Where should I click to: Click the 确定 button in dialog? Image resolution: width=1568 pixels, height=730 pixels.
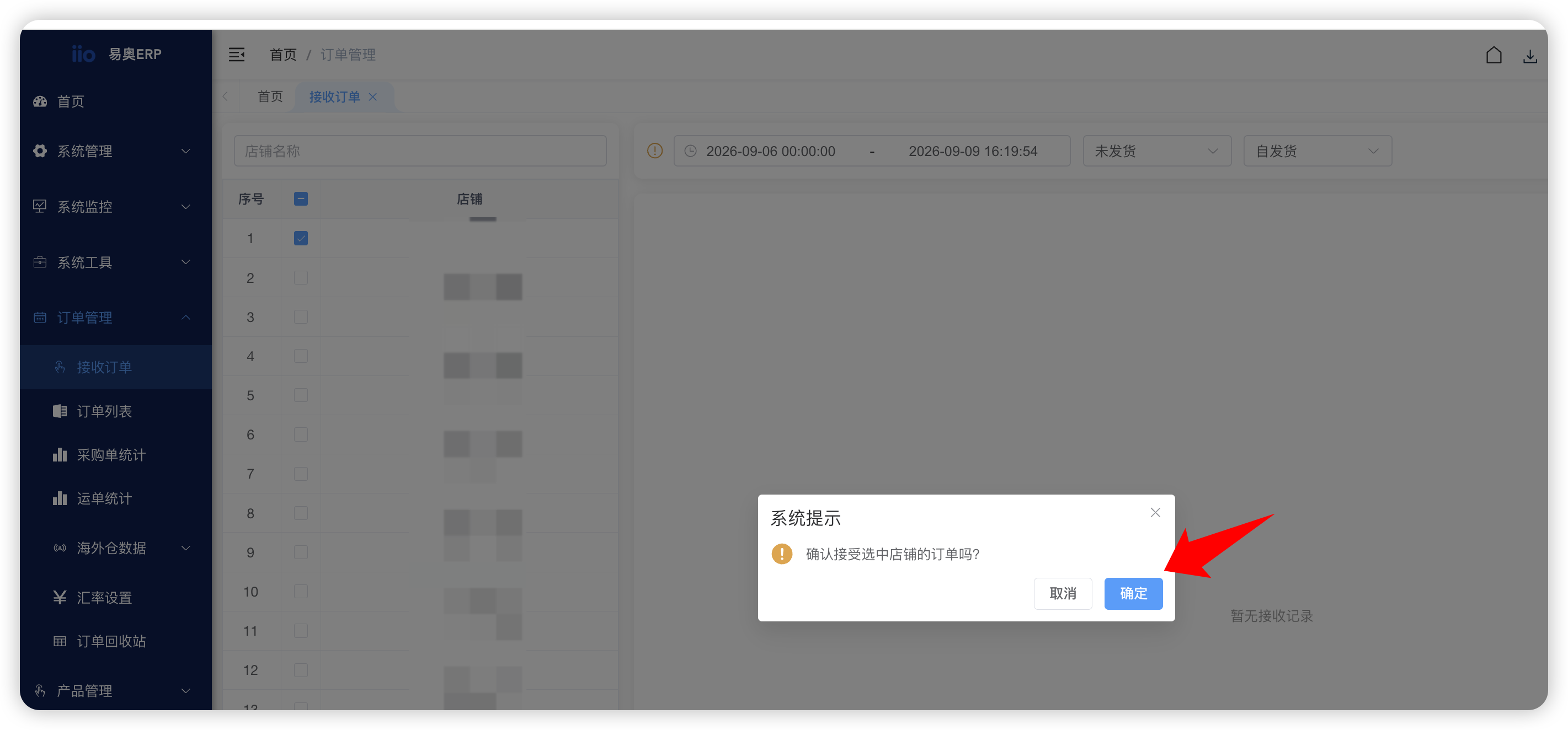(x=1133, y=593)
